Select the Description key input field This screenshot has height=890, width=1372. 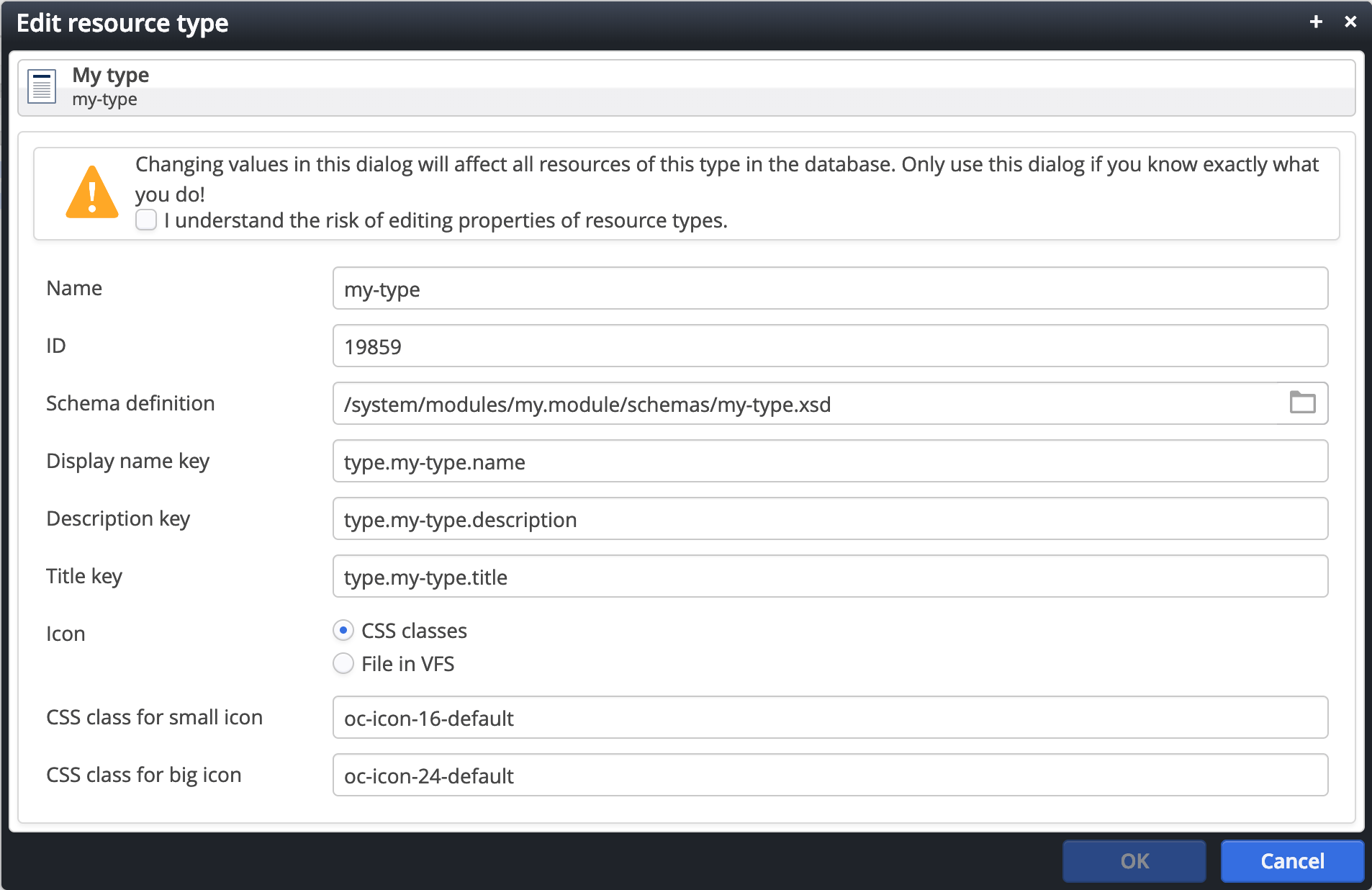(x=828, y=518)
